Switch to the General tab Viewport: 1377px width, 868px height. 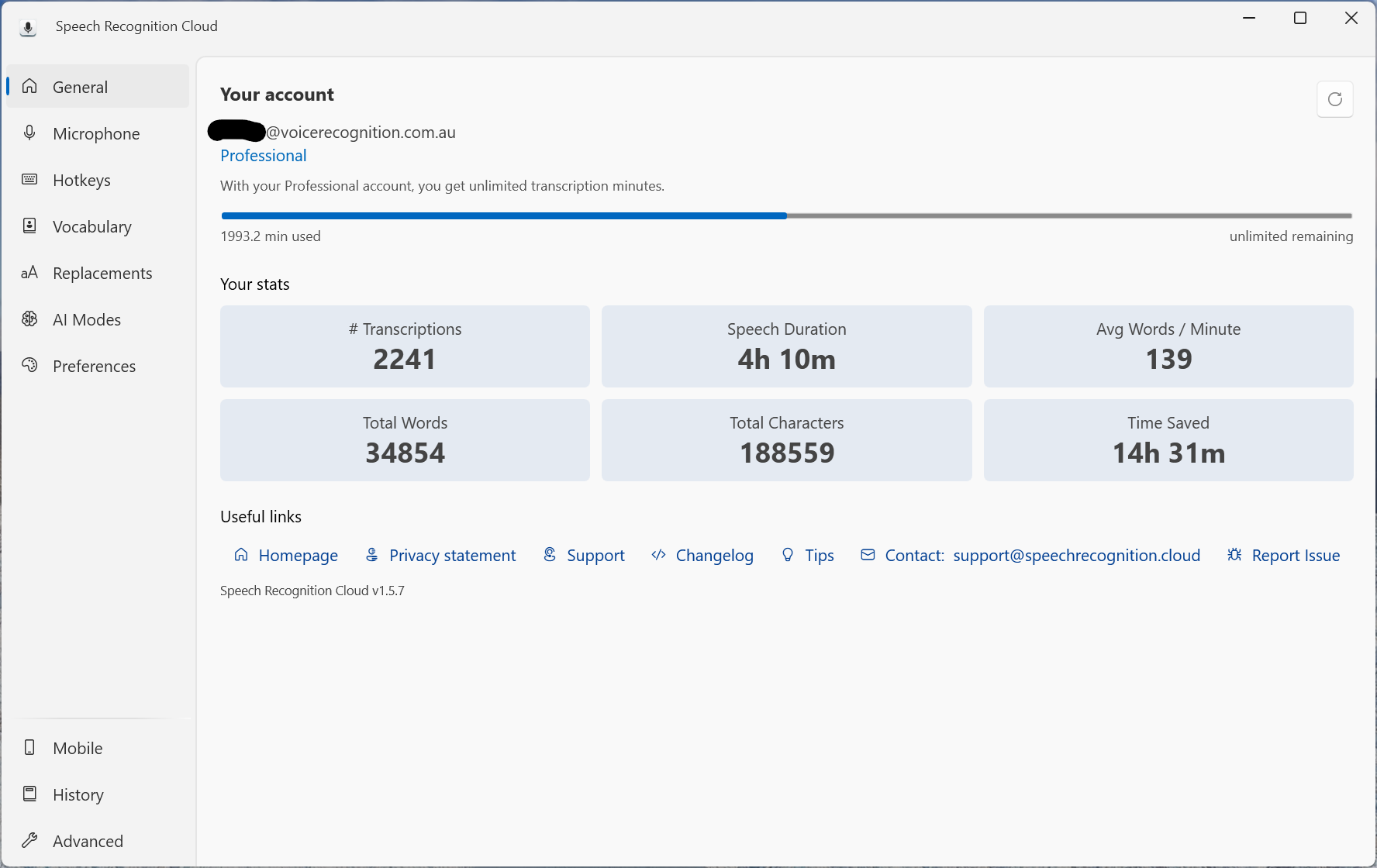[80, 87]
